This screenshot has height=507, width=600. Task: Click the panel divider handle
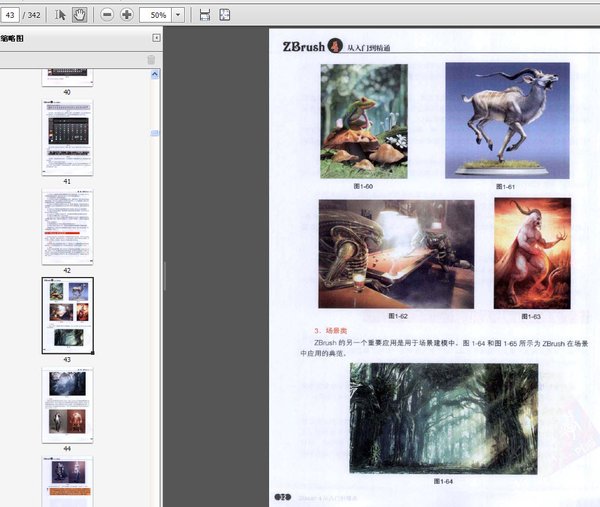coord(165,276)
